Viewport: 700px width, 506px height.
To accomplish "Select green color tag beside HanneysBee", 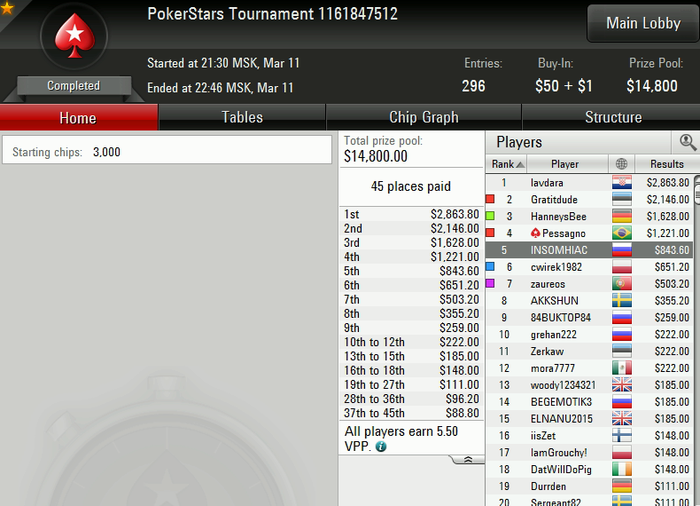I will click(x=490, y=216).
